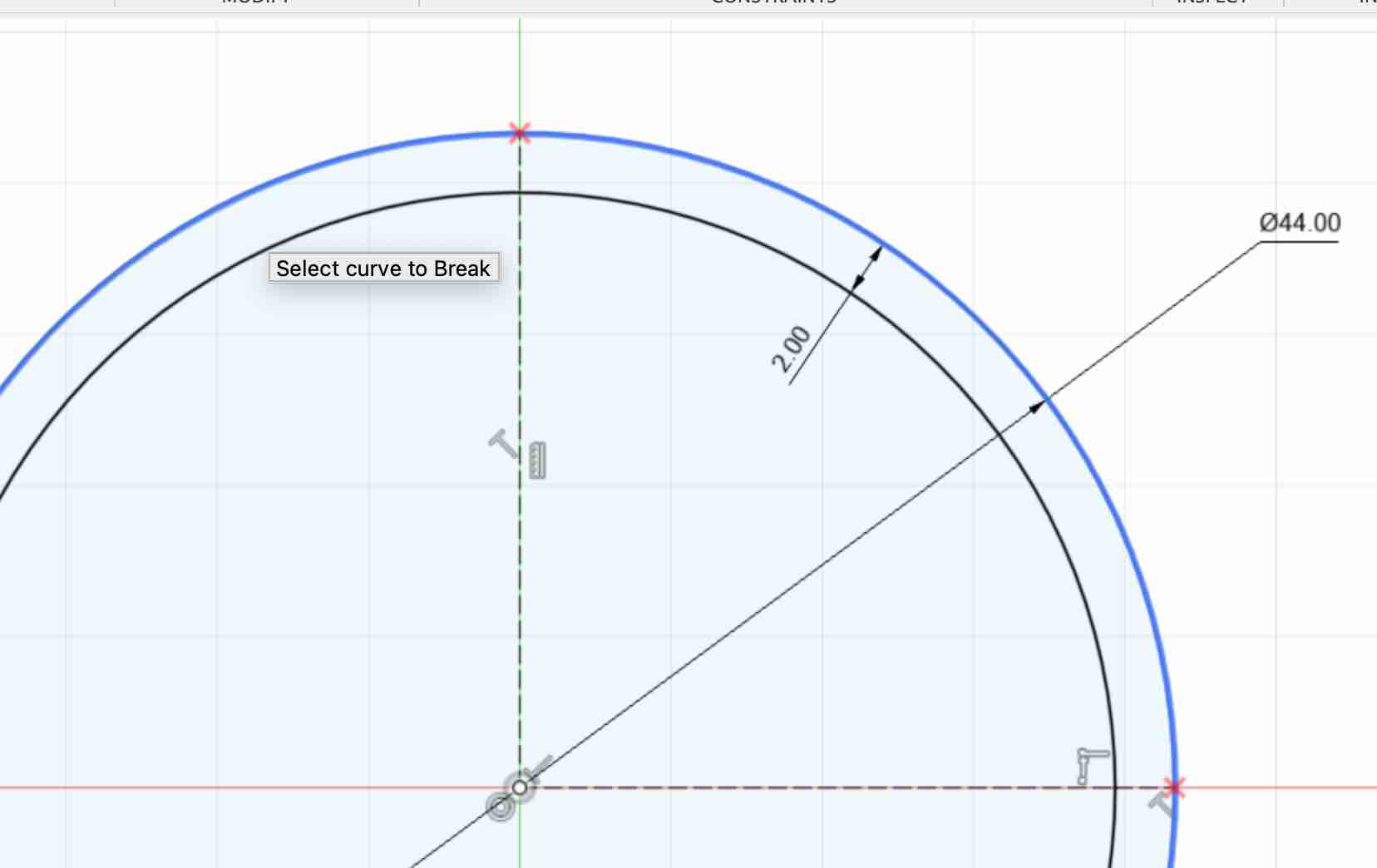This screenshot has width=1377, height=868.
Task: Click the horizontal/vertical constraint icon above the dashed horizontal line
Action: [x=1091, y=766]
